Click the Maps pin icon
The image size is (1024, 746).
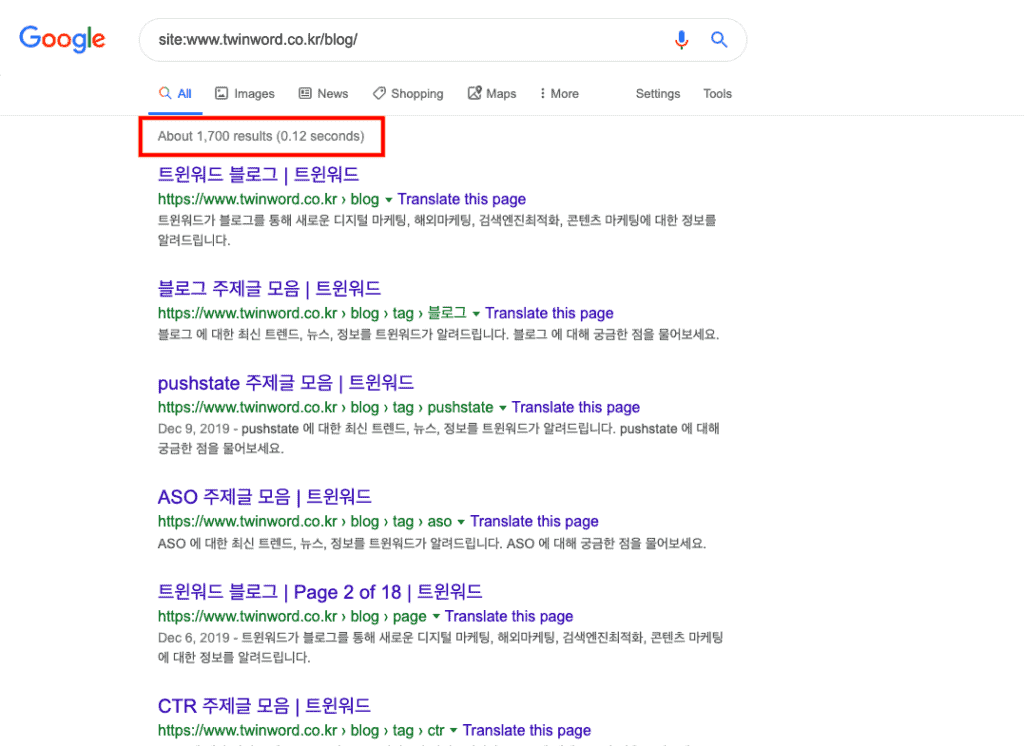point(474,93)
